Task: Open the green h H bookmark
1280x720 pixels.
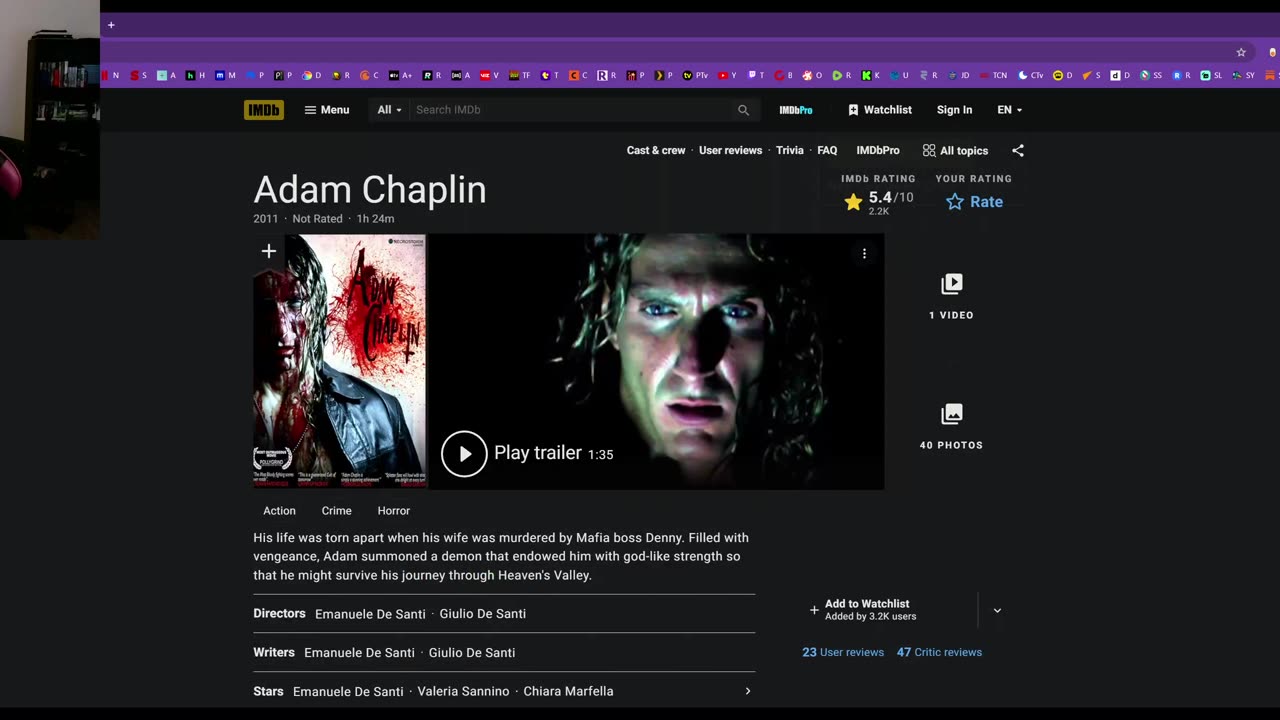Action: tap(196, 75)
